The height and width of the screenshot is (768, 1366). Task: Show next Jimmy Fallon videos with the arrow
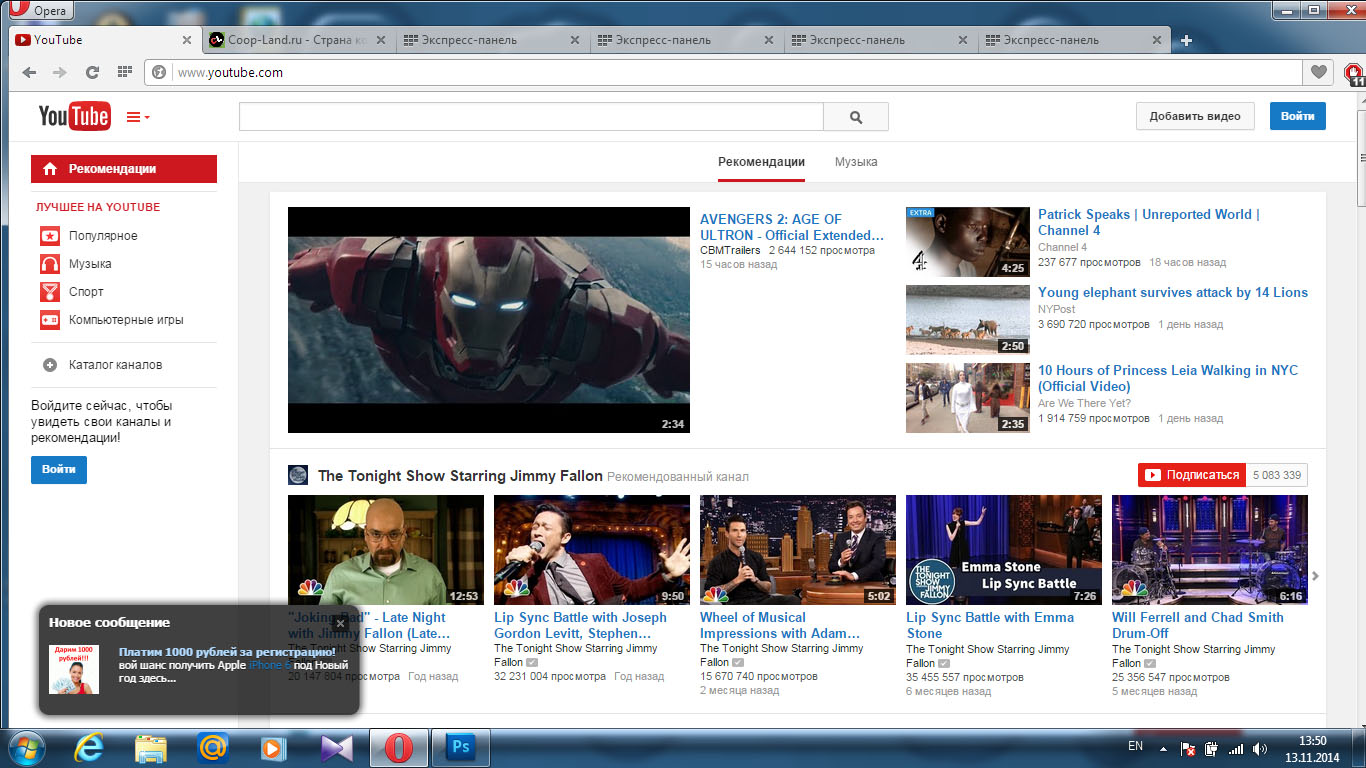(x=1316, y=576)
